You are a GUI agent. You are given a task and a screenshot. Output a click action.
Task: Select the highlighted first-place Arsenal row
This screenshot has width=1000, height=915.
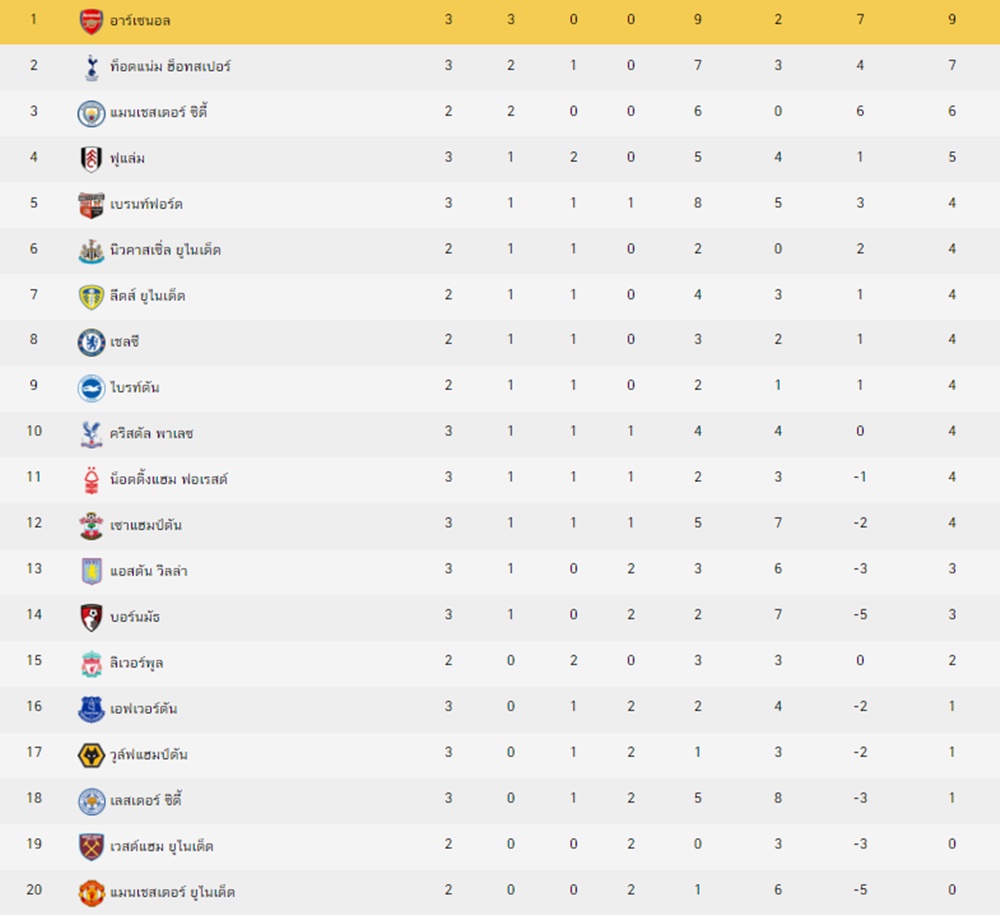tap(500, 21)
